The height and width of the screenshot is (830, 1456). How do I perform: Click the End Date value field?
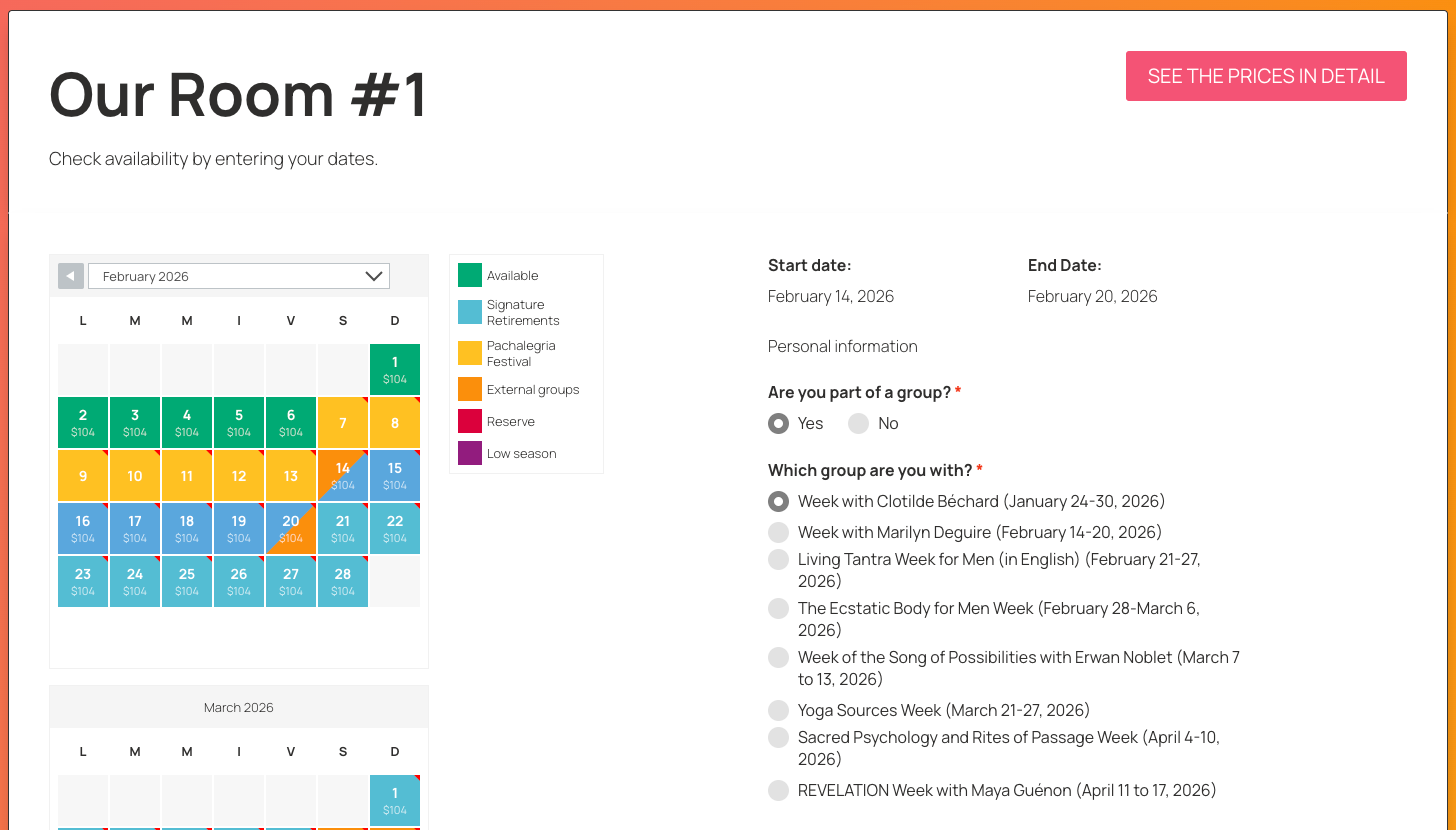coord(1092,296)
